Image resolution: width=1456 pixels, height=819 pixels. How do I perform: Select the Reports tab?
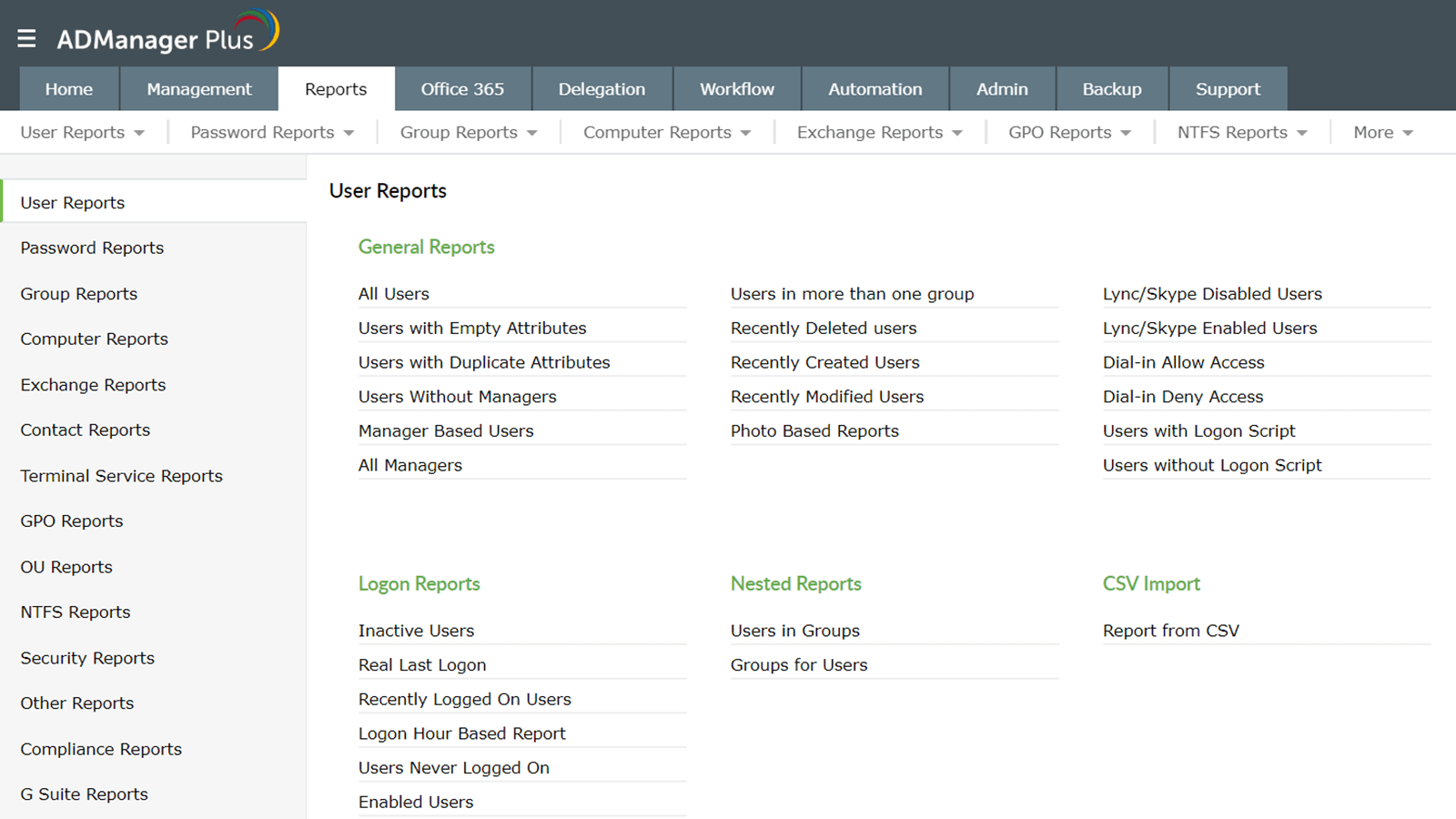336,89
